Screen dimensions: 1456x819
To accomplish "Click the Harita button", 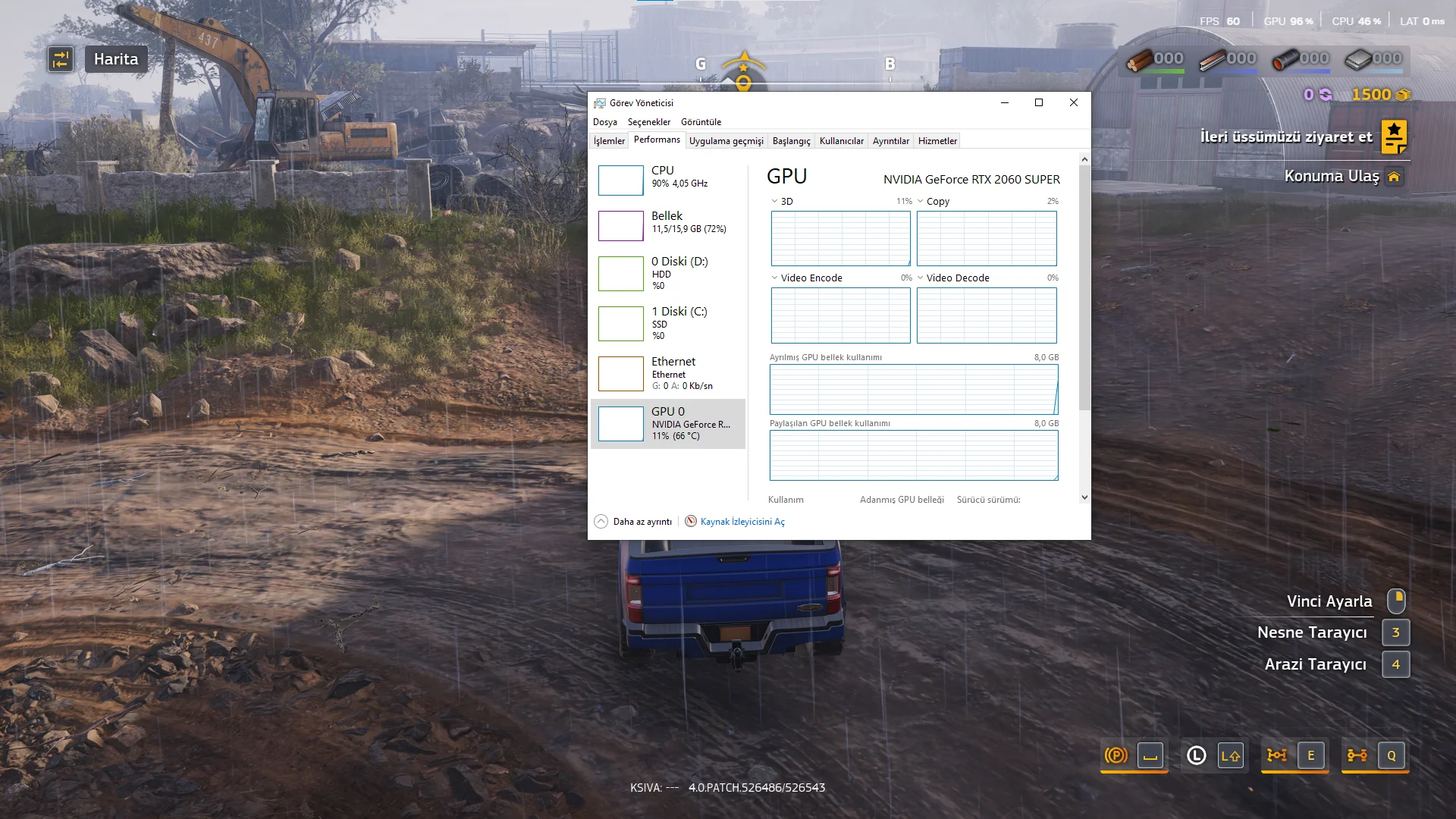I will [x=116, y=59].
